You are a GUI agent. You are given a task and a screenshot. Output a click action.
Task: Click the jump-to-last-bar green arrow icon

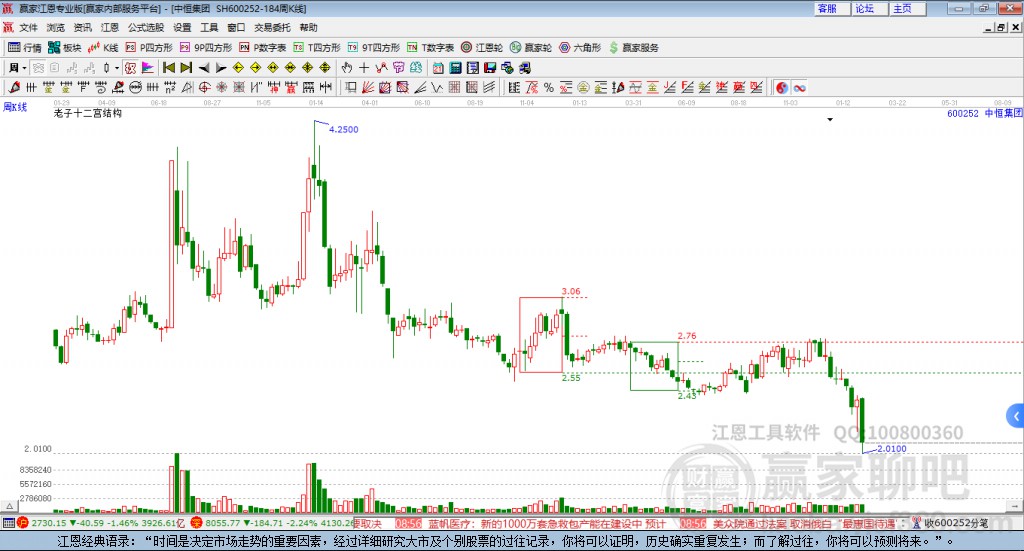click(186, 68)
